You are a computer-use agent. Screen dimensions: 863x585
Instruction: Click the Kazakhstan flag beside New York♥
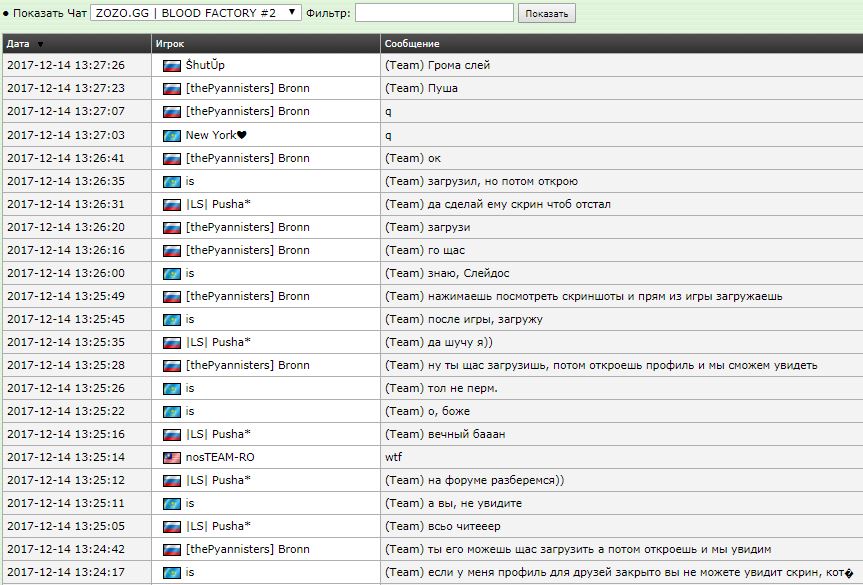point(172,135)
